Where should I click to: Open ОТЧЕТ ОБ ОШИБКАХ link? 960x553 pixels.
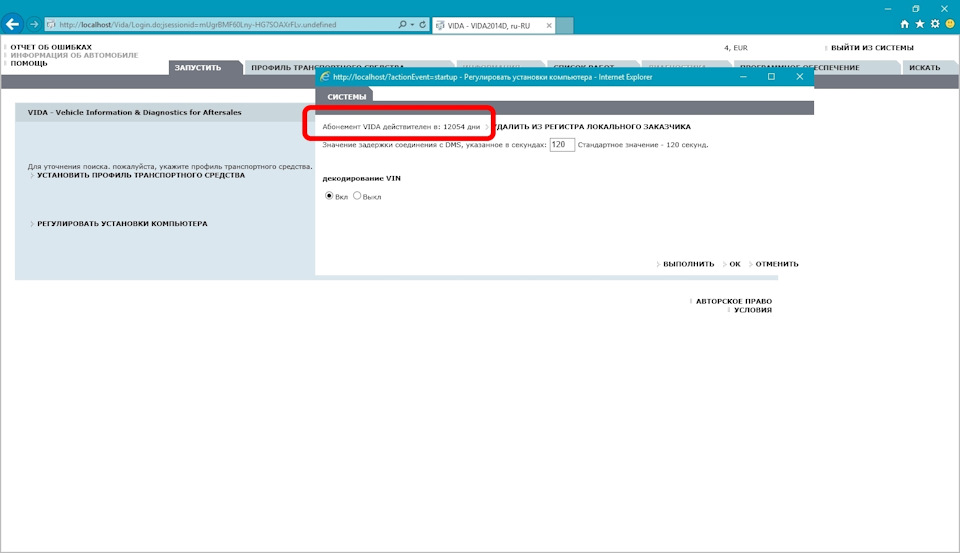(51, 47)
